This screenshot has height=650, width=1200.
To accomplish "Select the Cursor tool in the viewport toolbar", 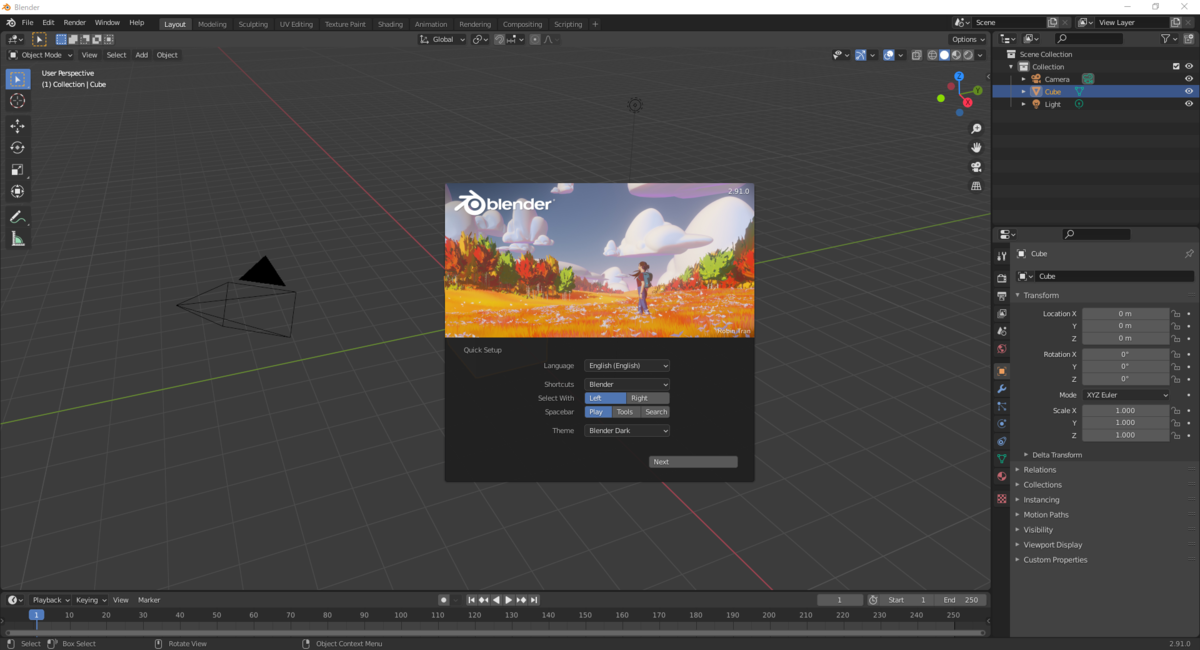I will click(17, 101).
